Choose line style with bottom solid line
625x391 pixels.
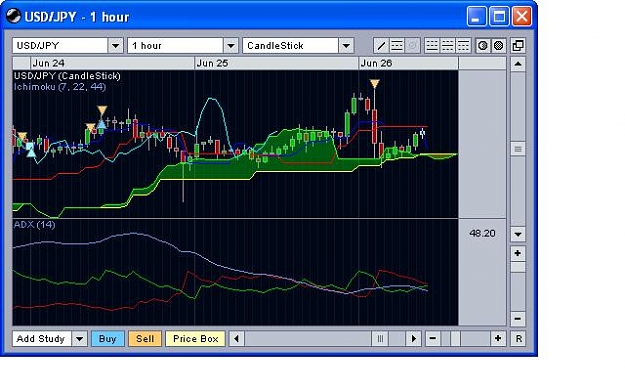click(x=432, y=46)
